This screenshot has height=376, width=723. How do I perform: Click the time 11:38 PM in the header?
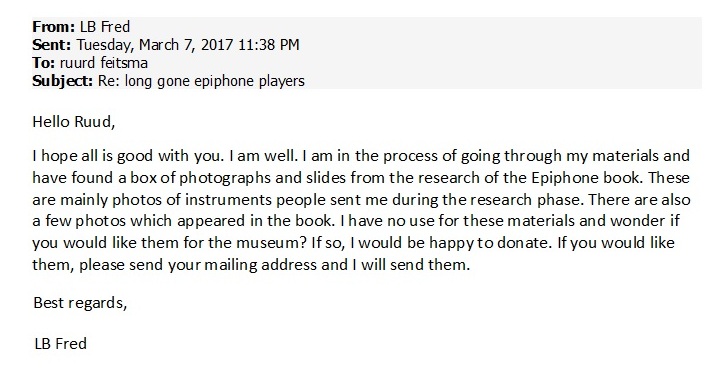click(269, 45)
